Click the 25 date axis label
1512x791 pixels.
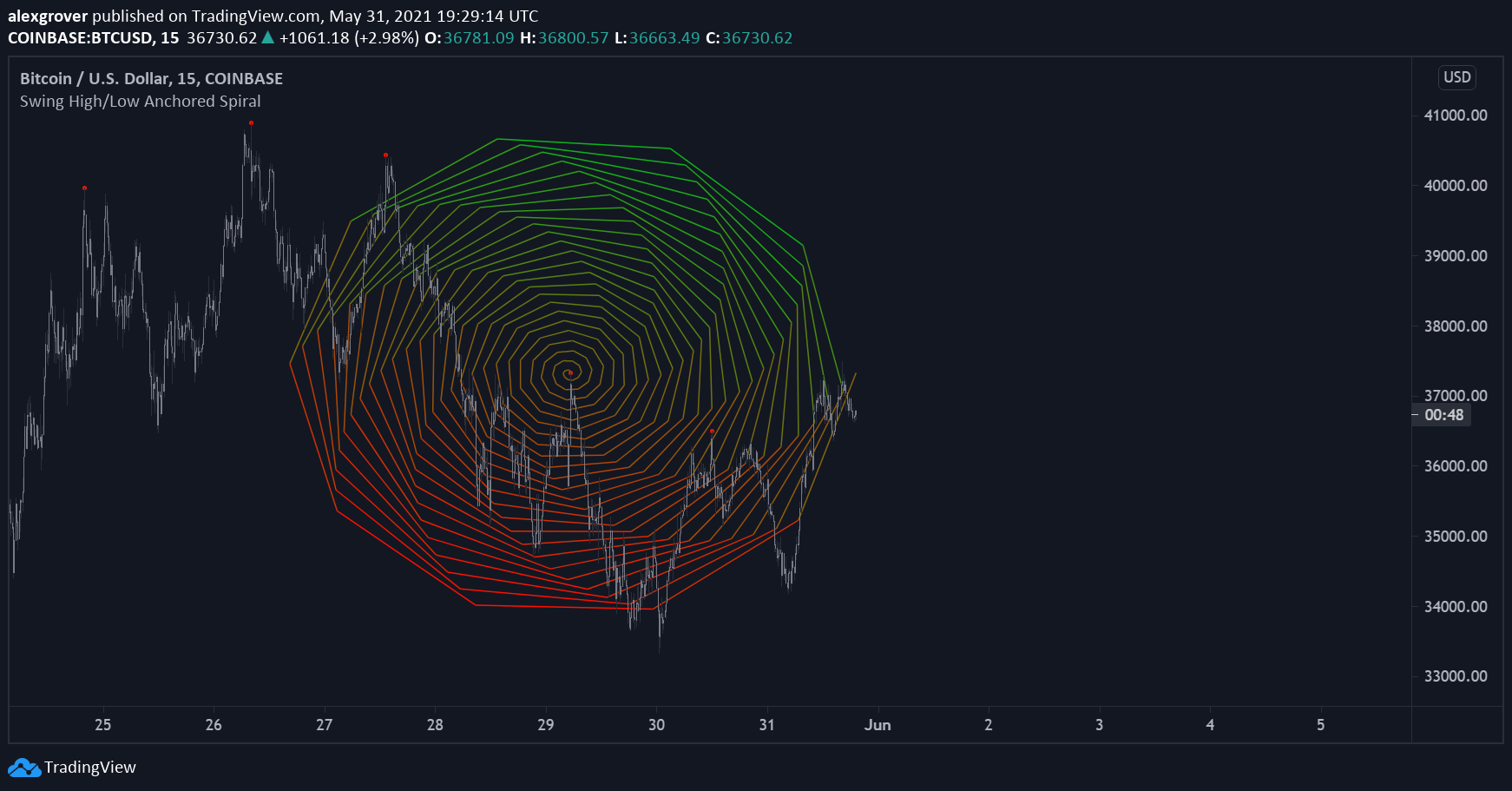[103, 725]
